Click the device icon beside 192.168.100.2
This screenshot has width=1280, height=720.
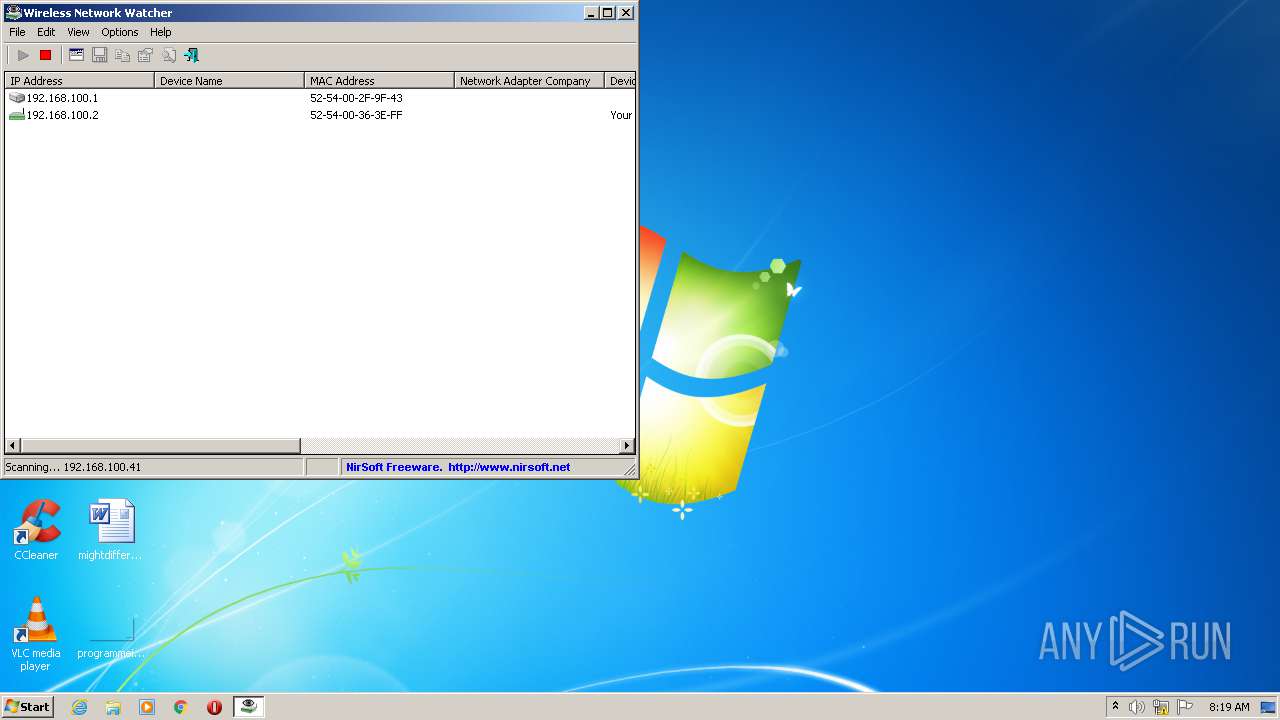point(17,115)
